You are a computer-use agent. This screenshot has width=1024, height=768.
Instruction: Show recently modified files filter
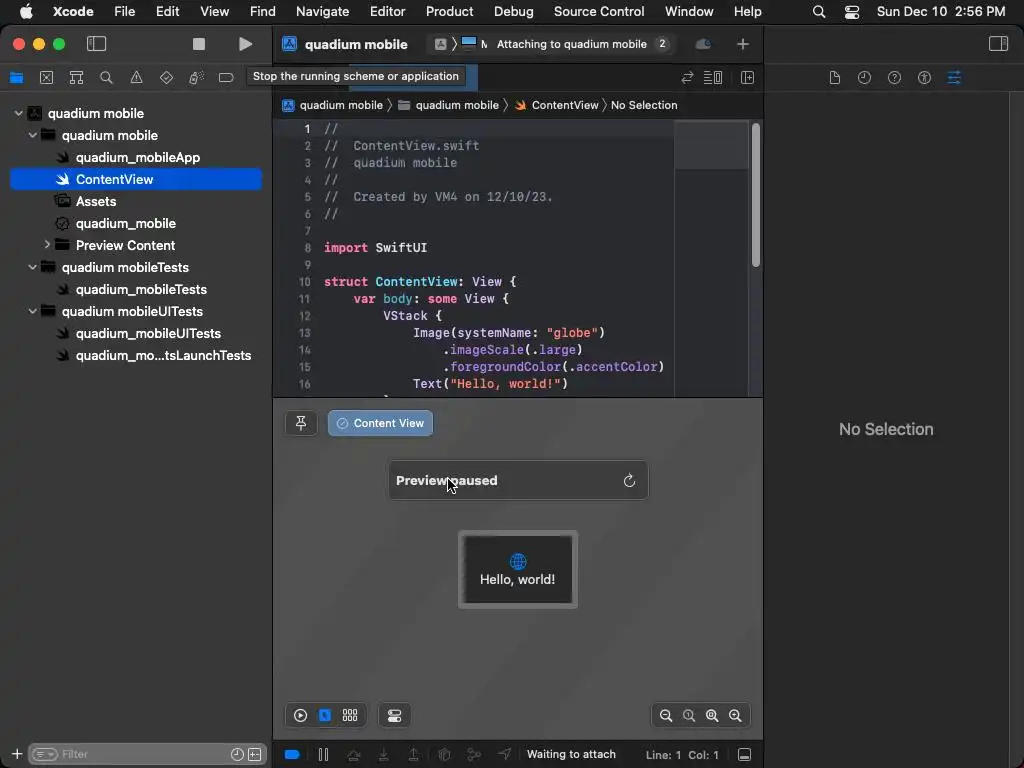pyautogui.click(x=237, y=754)
